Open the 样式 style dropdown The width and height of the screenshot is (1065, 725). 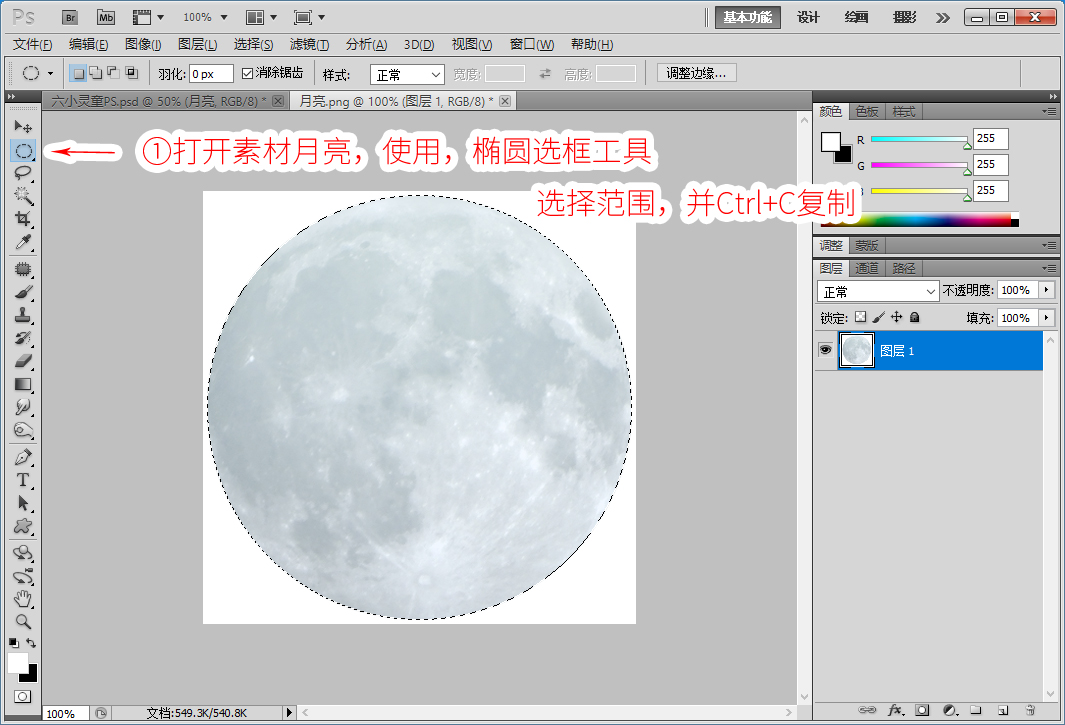407,74
